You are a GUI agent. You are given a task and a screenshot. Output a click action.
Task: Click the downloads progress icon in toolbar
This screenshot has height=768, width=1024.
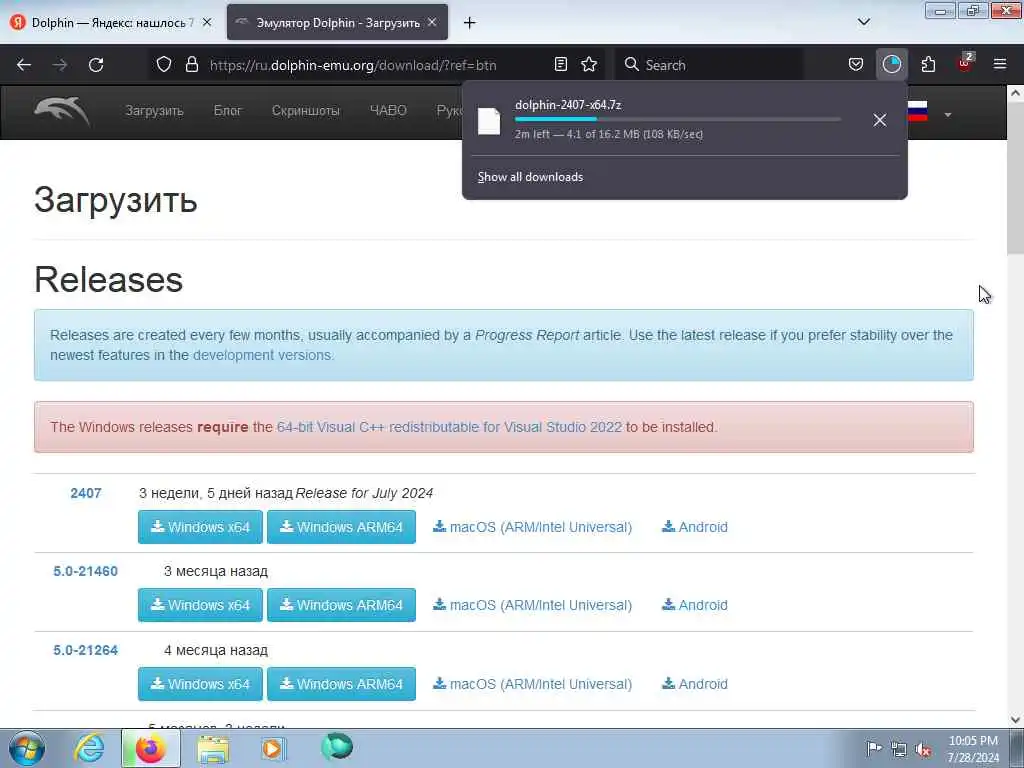[891, 65]
